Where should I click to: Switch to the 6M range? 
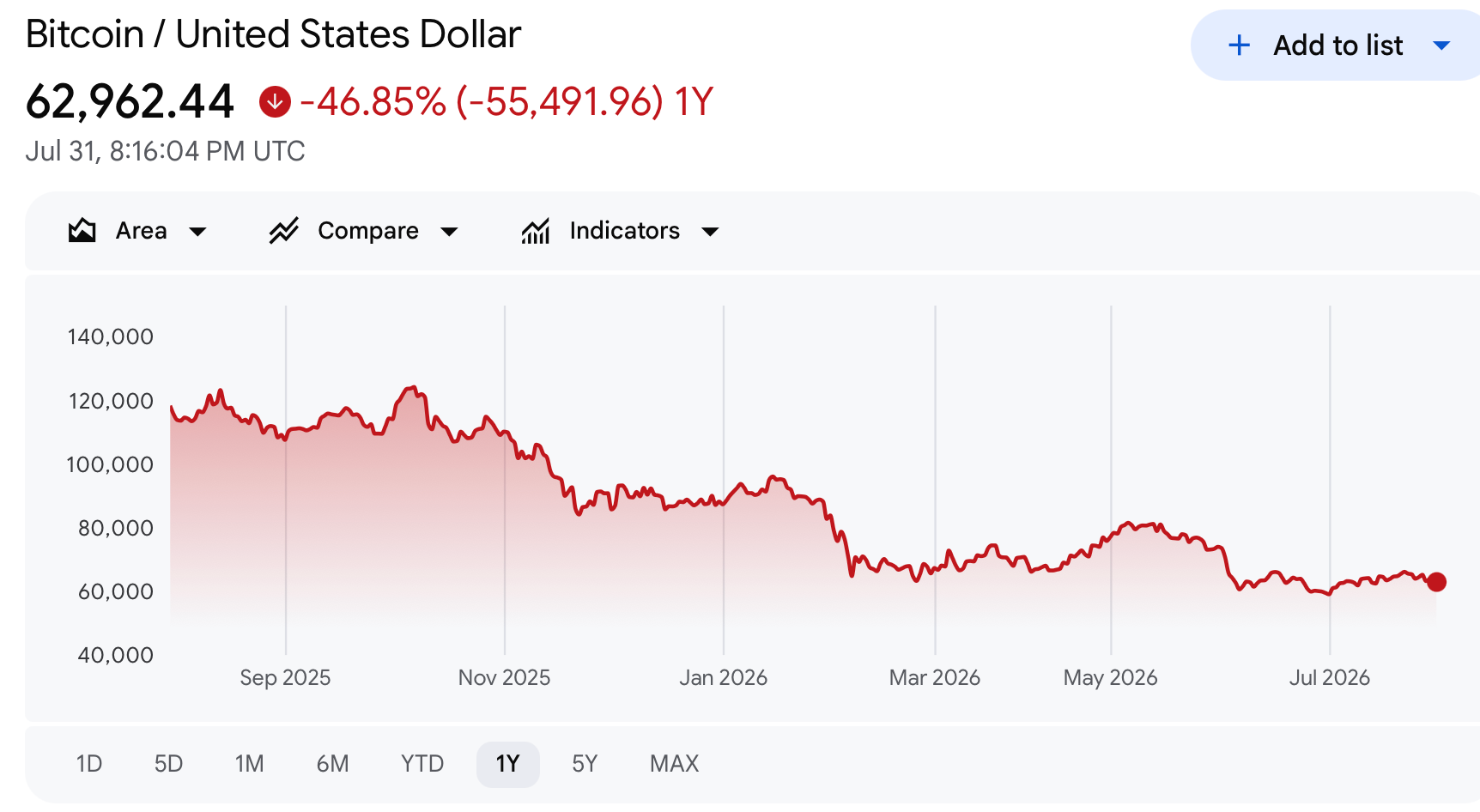click(332, 764)
